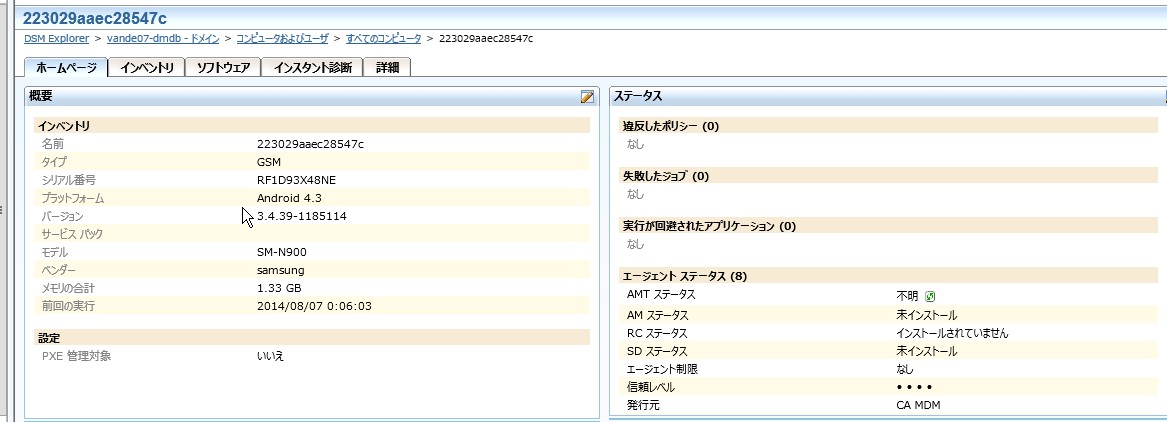Click the green refresh icon beside AMT ステータス
The image size is (1167, 422).
930,296
